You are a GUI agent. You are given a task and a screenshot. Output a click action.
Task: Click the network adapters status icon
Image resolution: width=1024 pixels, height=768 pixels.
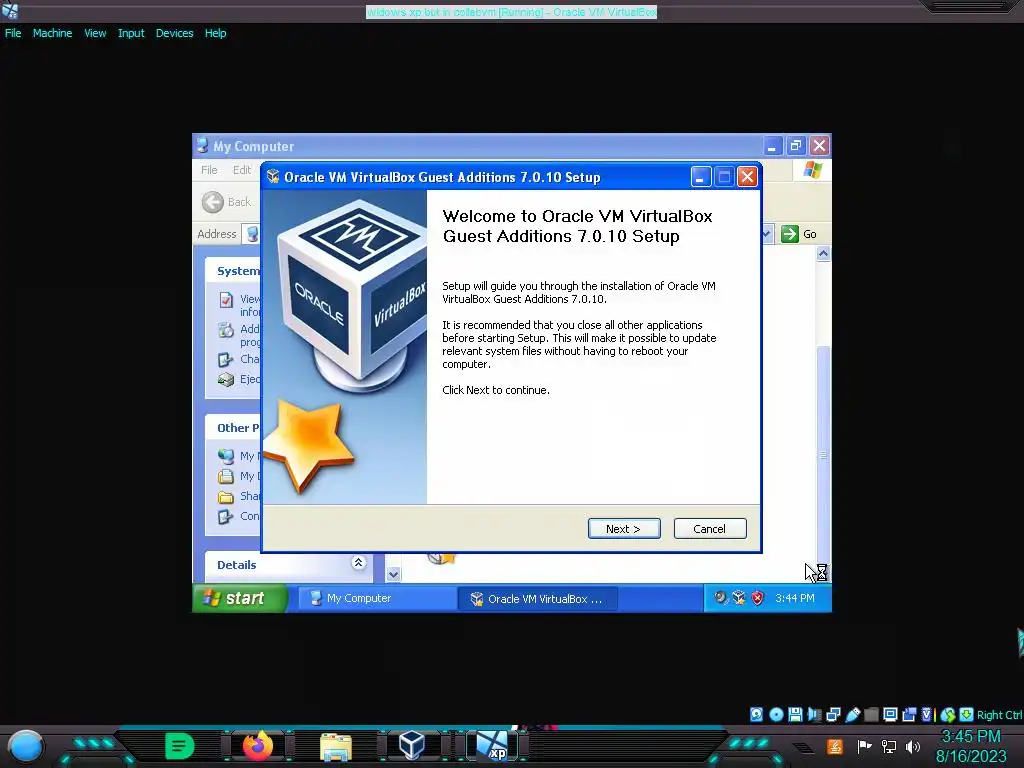[x=833, y=714]
